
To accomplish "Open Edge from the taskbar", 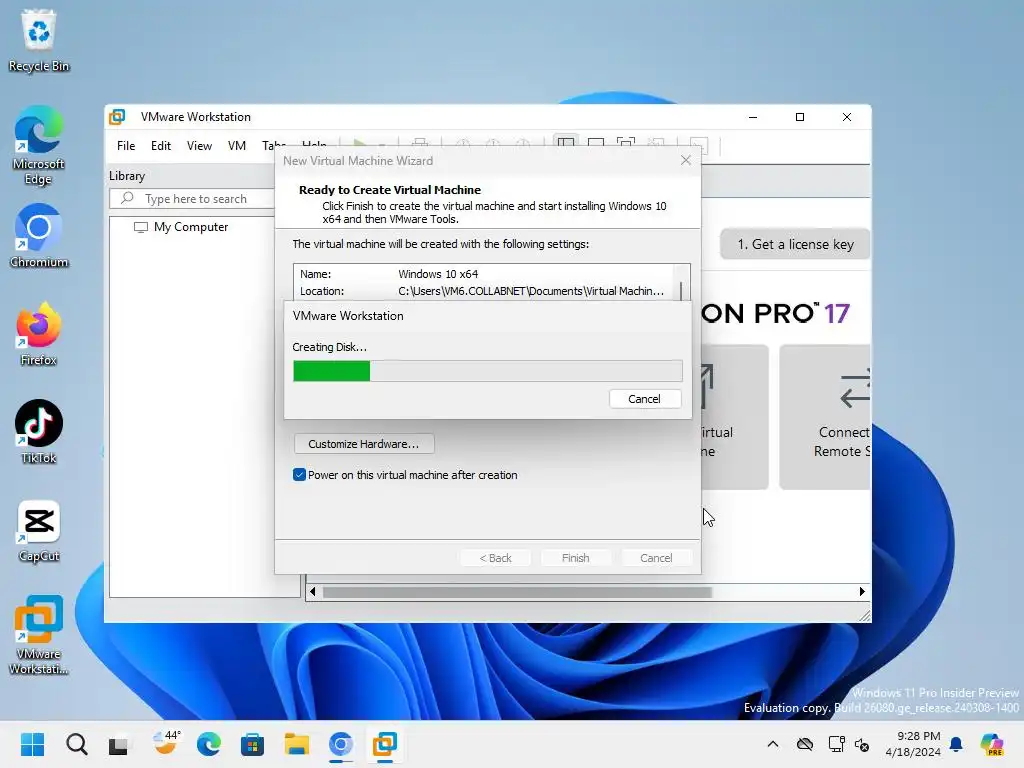I will point(208,744).
